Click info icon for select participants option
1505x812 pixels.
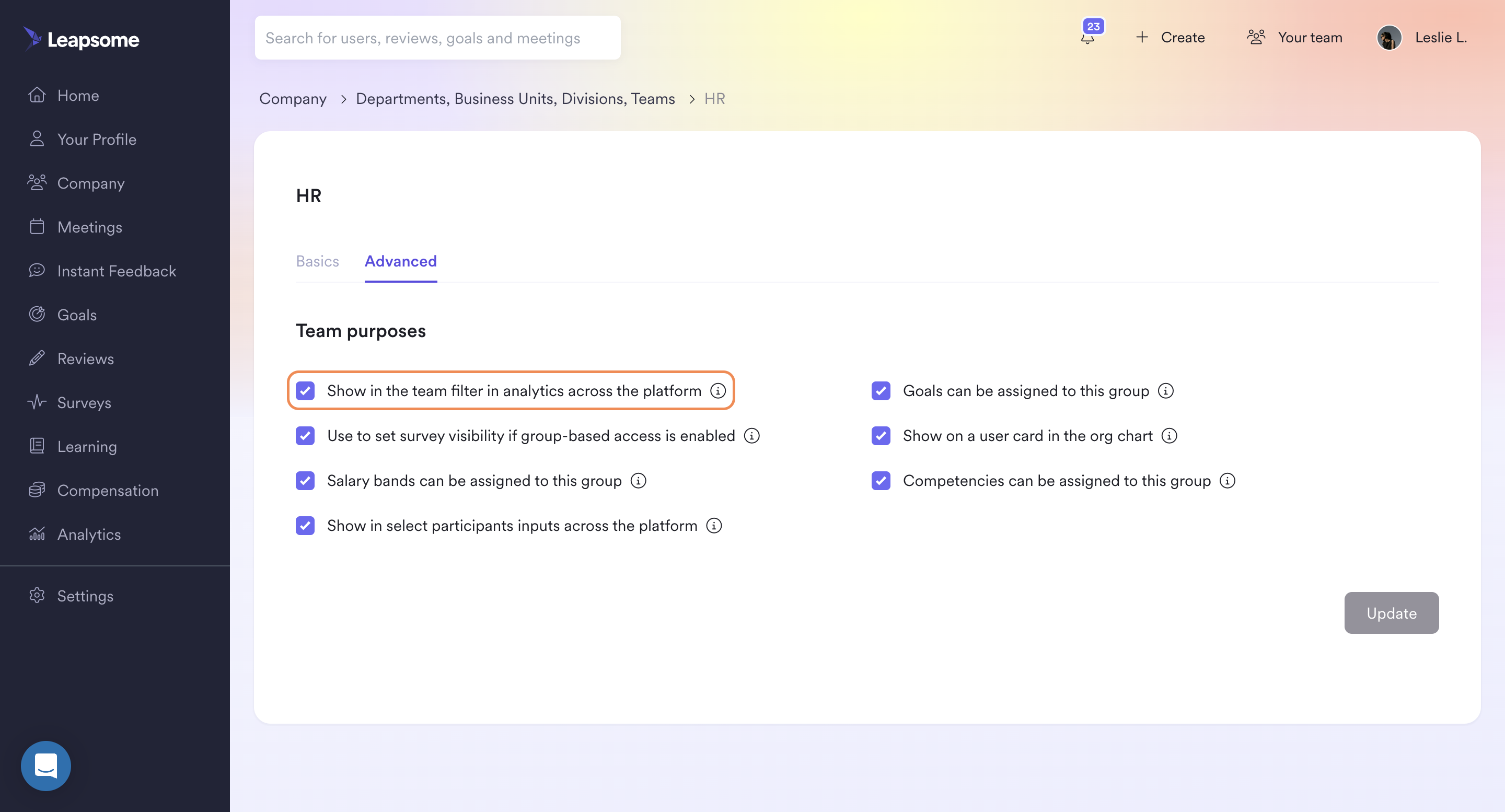pyautogui.click(x=714, y=526)
